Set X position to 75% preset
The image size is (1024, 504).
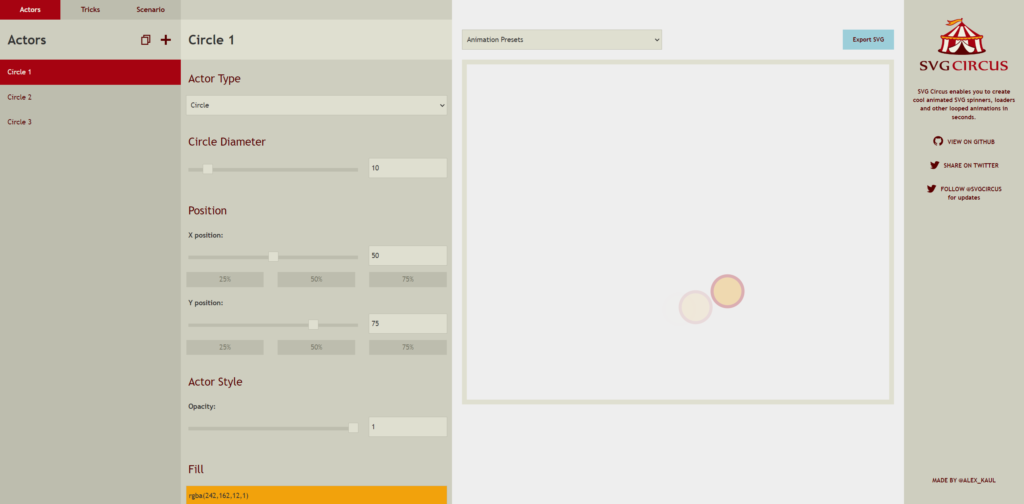pos(408,279)
